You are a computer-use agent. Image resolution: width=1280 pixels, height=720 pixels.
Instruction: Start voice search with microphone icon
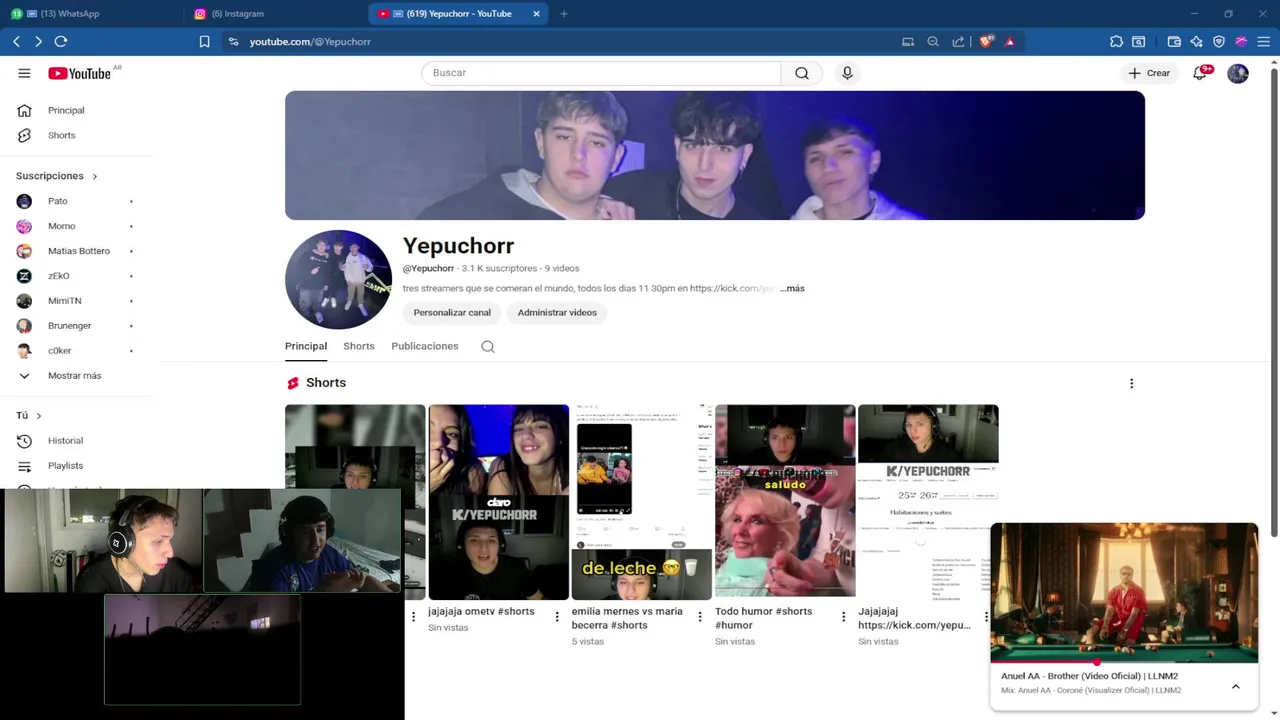point(847,73)
